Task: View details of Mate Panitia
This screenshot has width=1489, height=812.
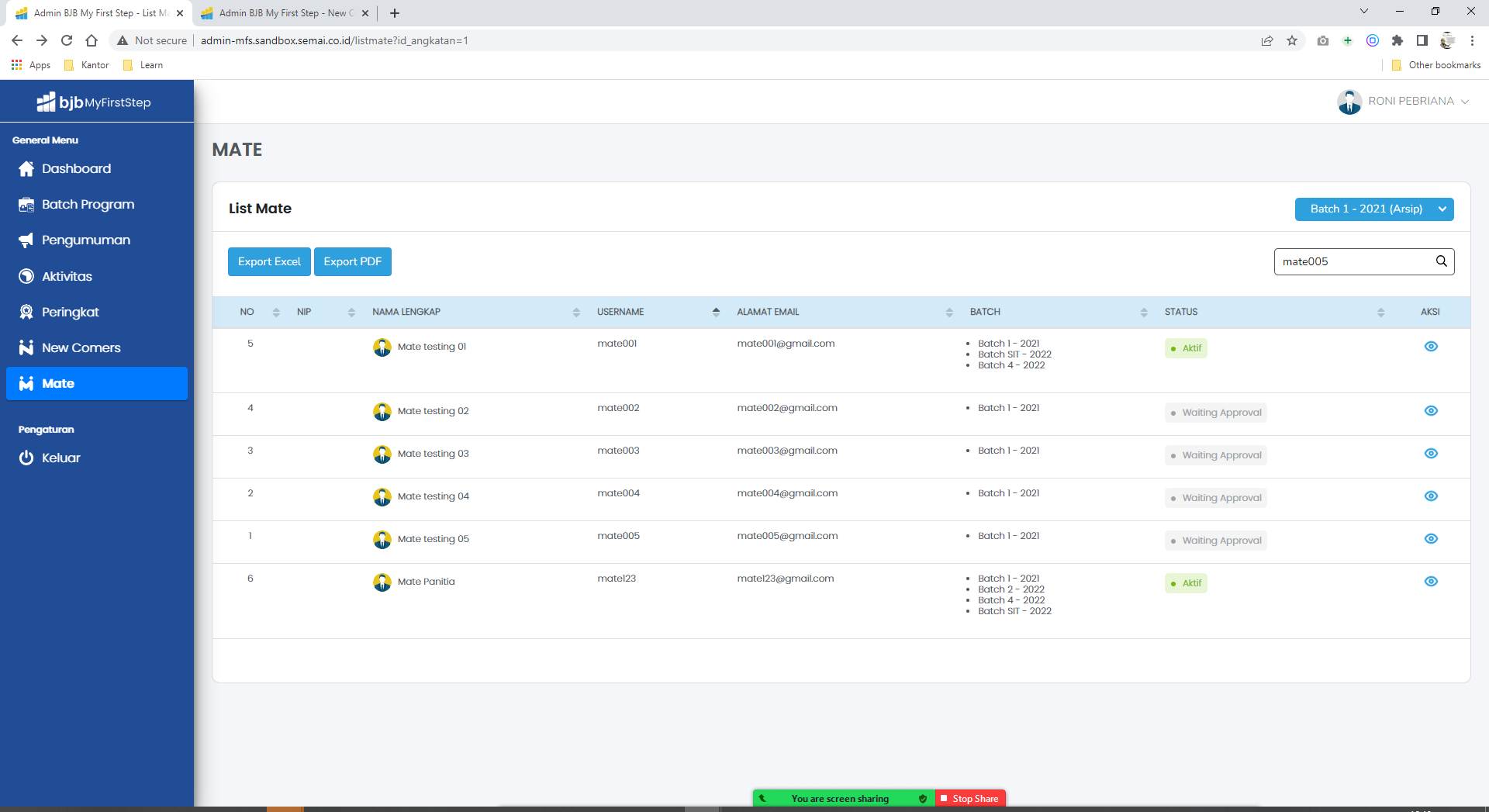Action: click(1431, 582)
